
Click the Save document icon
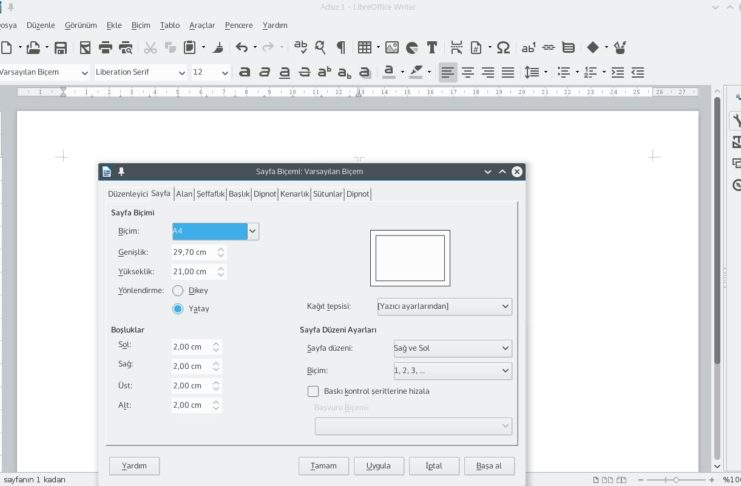61,47
